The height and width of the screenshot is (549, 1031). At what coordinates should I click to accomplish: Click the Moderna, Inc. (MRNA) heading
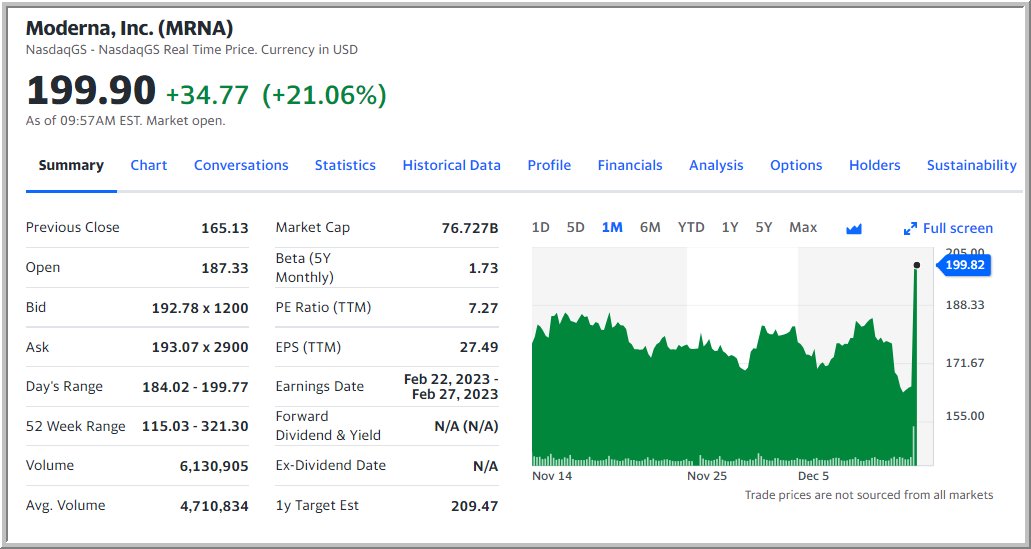coord(130,28)
